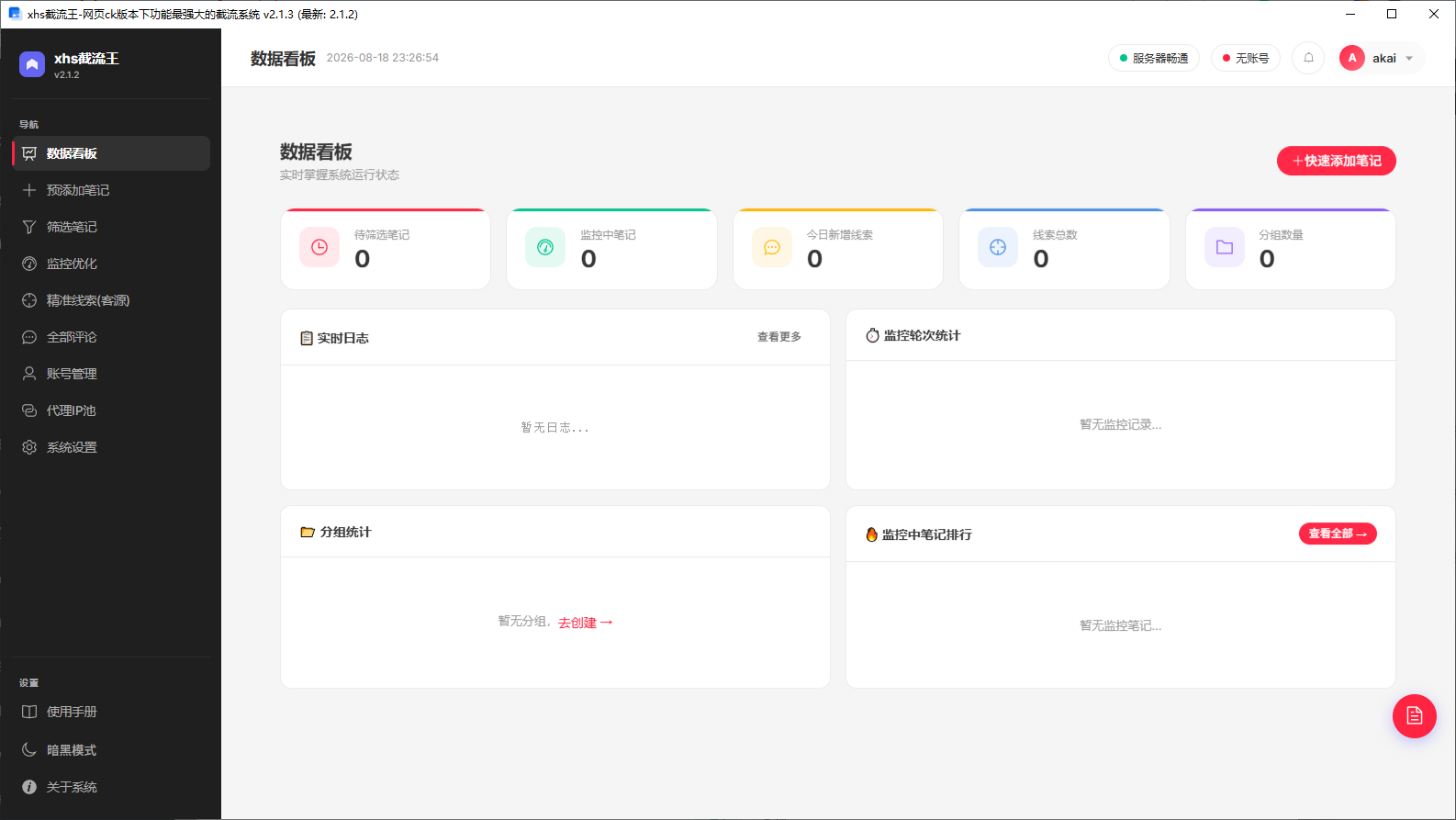
Task: Open 监控优化 in navigation
Action: 111,264
